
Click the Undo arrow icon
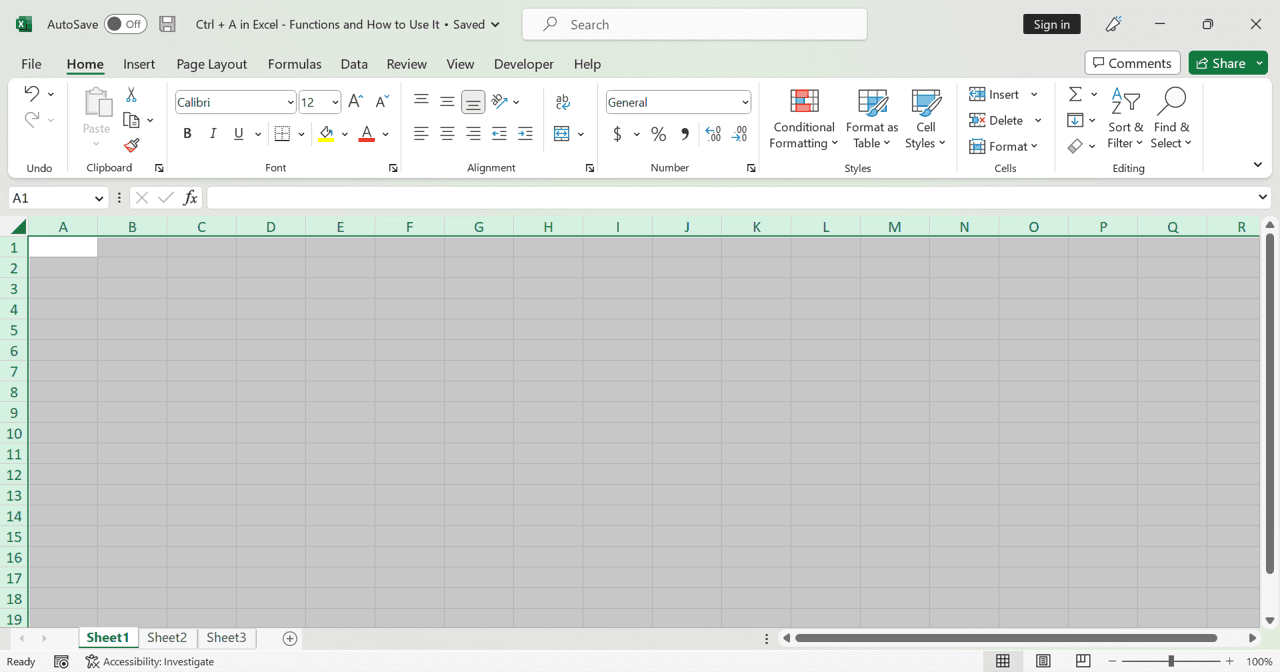pyautogui.click(x=31, y=93)
